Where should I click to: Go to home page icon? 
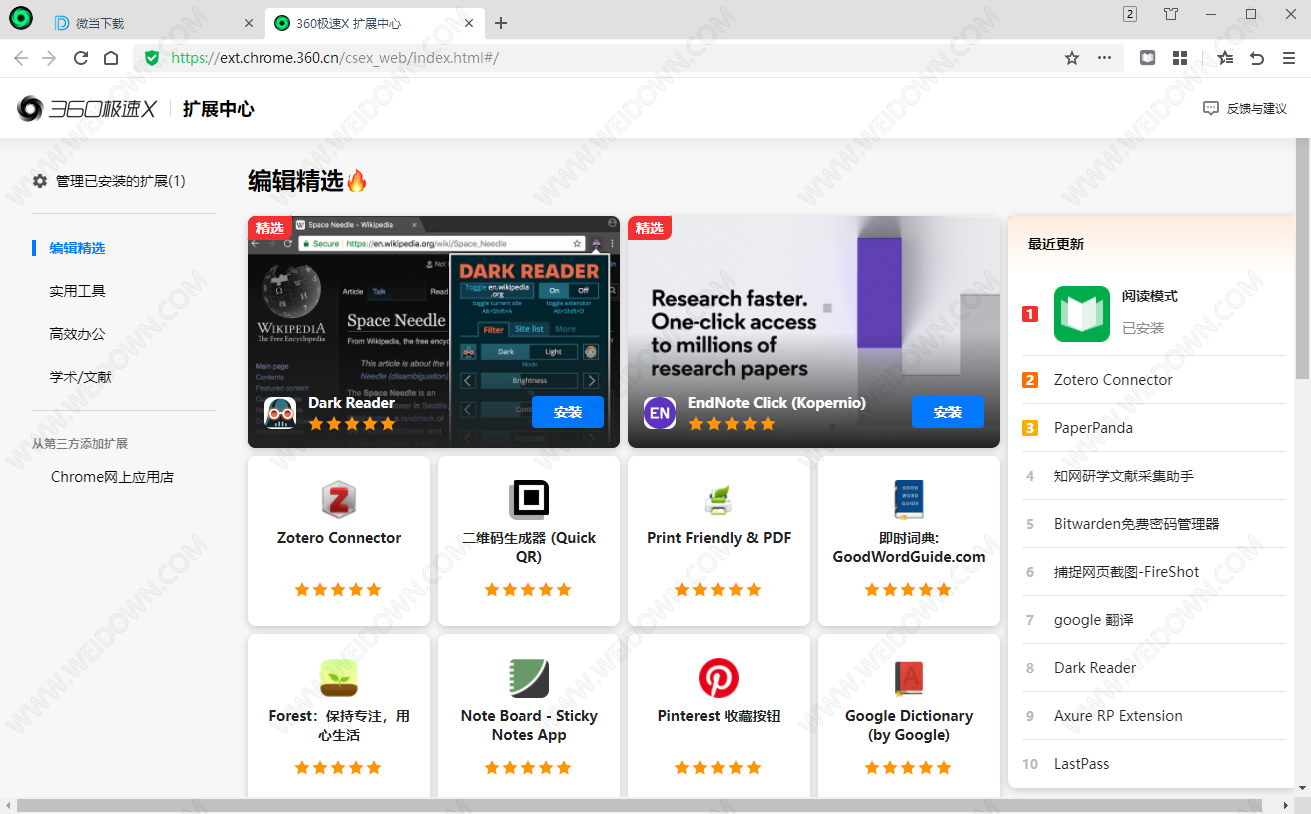click(111, 58)
